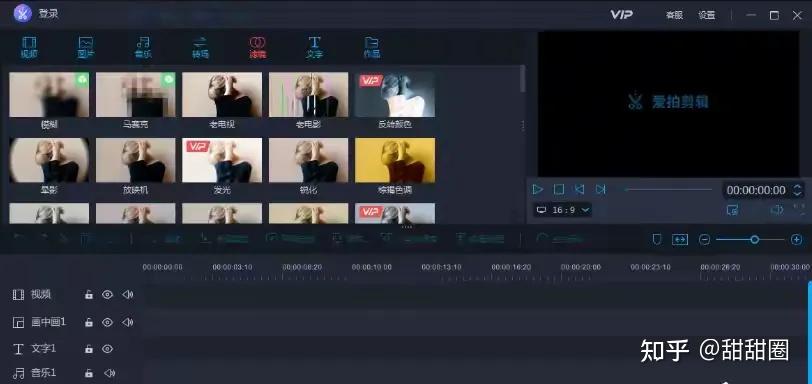Select the 文字1 track T icon
This screenshot has width=812, height=384.
[x=19, y=349]
